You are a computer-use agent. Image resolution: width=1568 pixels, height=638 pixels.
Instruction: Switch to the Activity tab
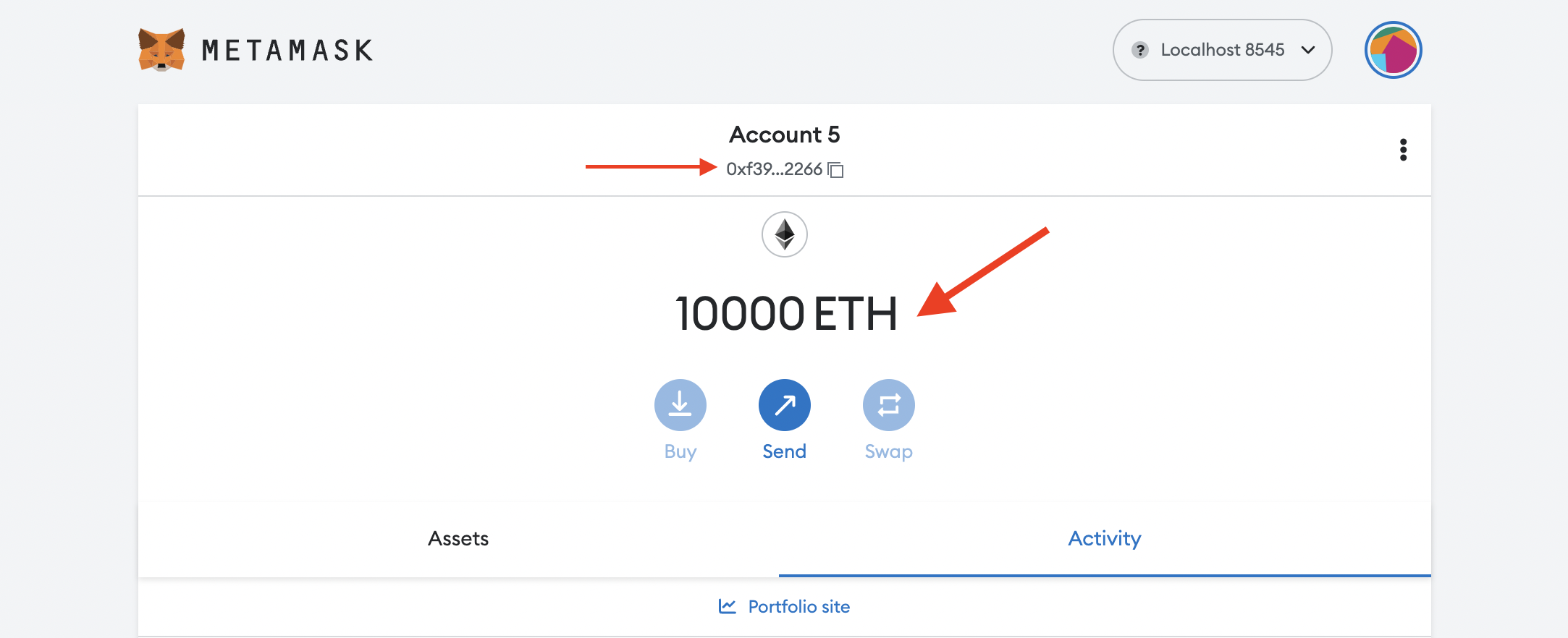pyautogui.click(x=1105, y=539)
